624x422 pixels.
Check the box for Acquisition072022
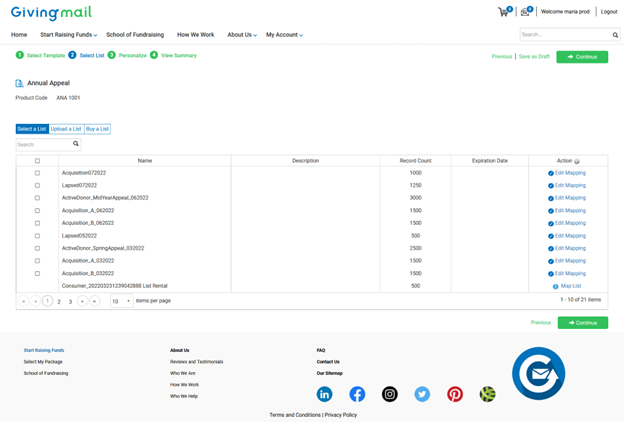[x=37, y=173]
